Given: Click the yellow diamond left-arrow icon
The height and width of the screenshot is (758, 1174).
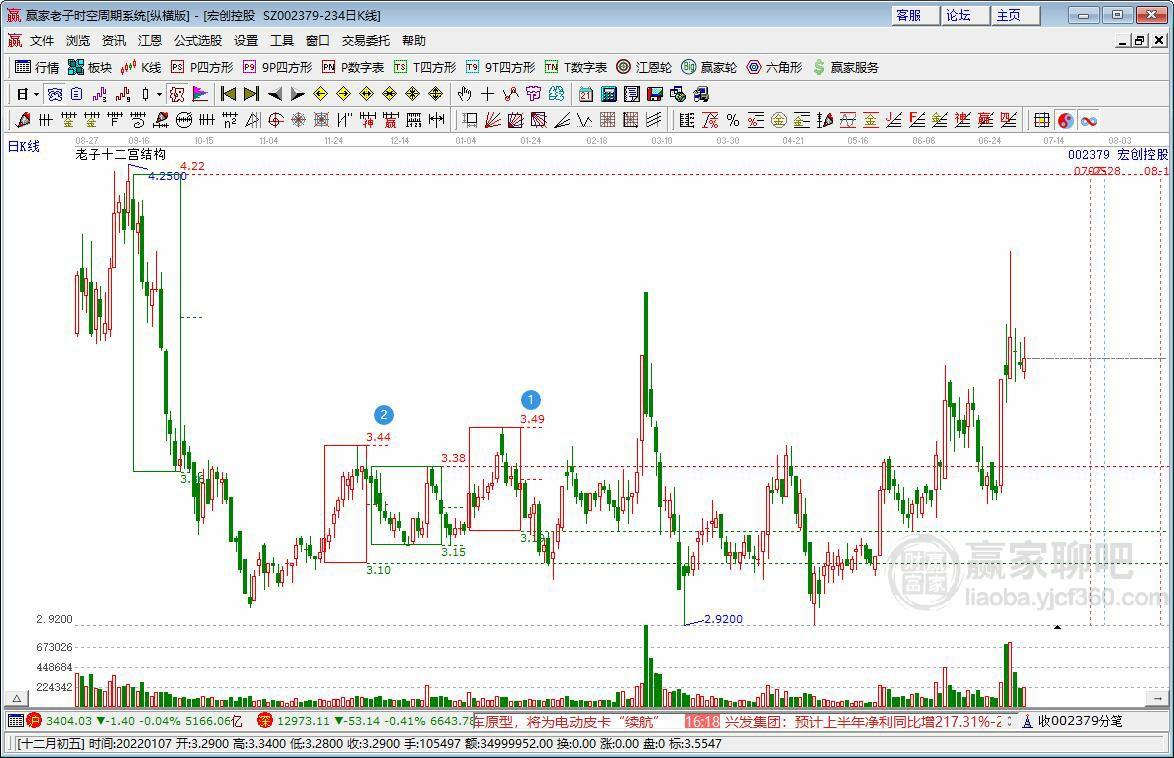Looking at the screenshot, I should tap(320, 94).
